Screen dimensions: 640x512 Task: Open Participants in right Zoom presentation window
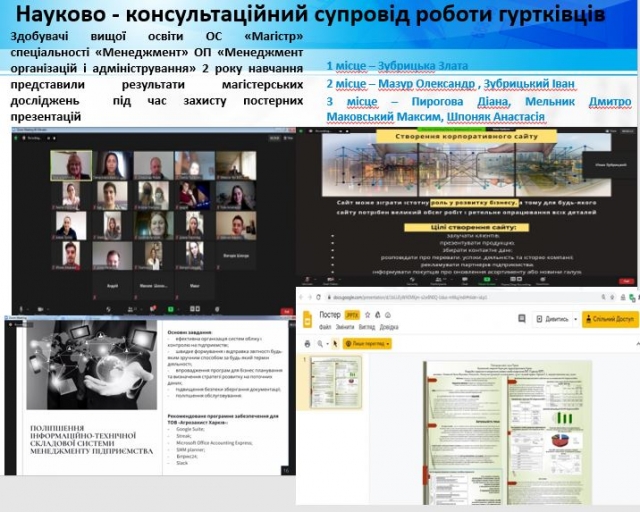(x=438, y=280)
